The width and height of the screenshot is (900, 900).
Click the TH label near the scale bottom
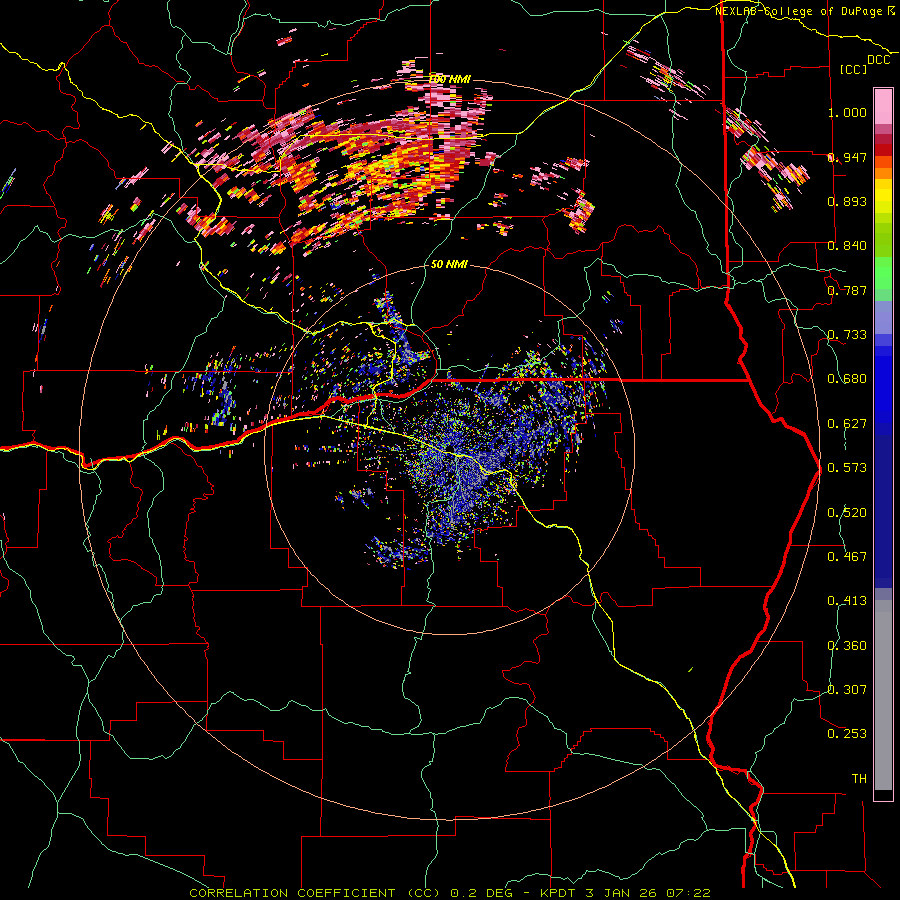pos(859,778)
